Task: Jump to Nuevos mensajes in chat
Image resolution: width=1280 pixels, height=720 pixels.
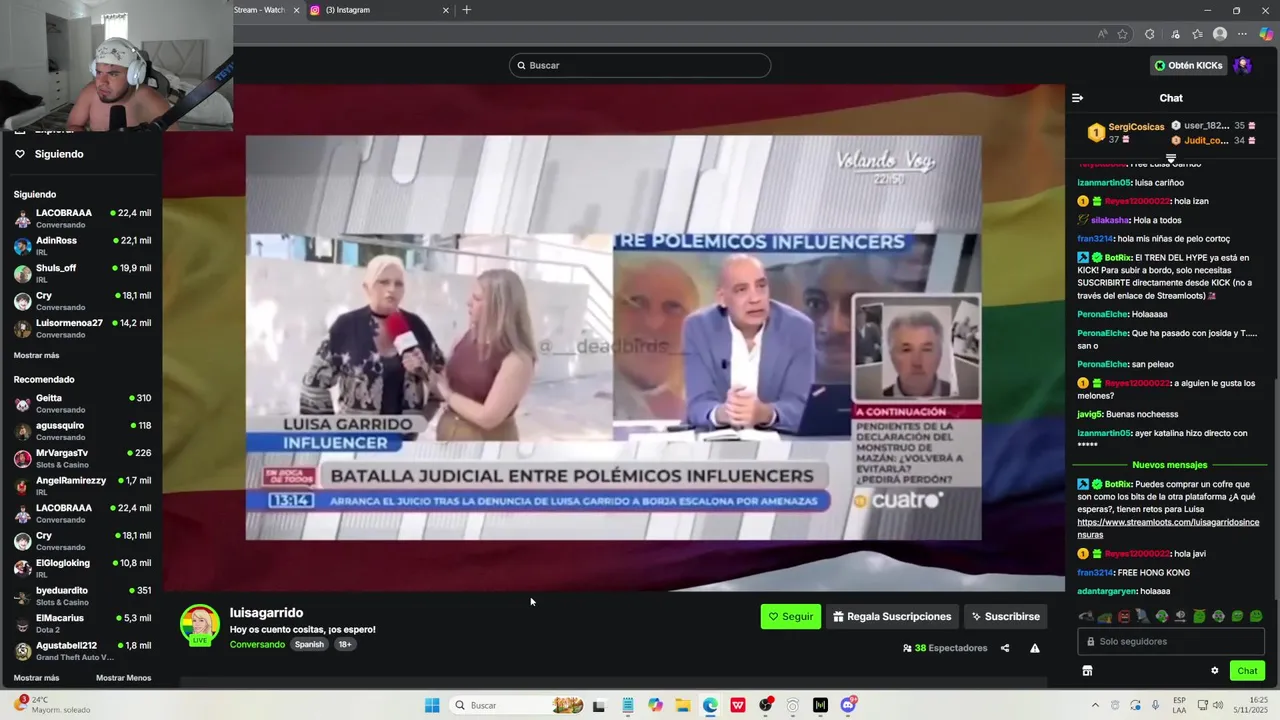Action: coord(1169,465)
